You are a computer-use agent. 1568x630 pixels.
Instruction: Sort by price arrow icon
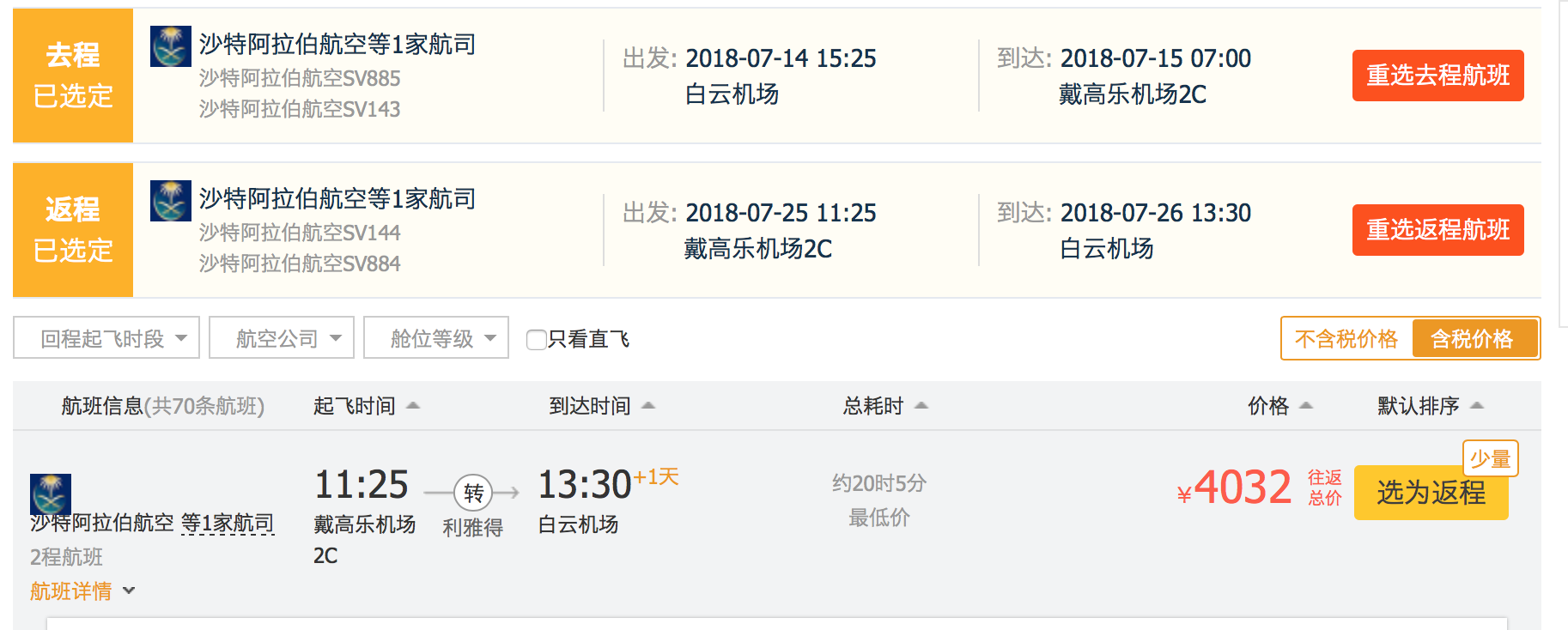[1306, 405]
